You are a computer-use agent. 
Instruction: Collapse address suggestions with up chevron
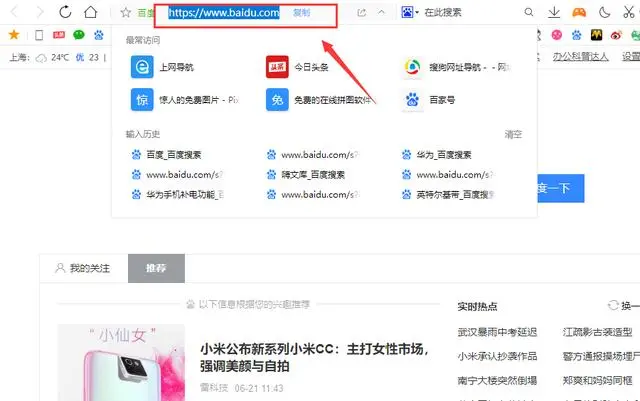click(381, 13)
